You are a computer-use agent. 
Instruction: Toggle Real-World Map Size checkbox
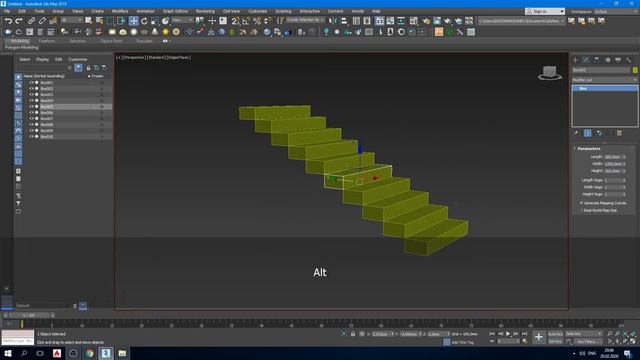point(581,210)
